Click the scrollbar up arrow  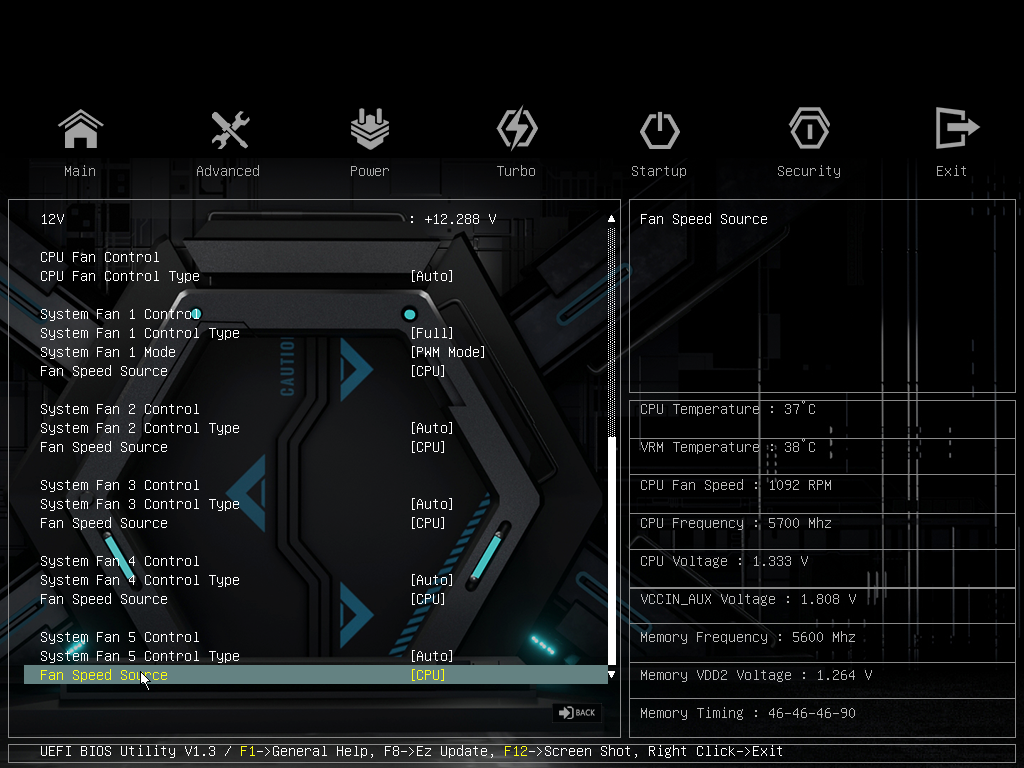611,219
